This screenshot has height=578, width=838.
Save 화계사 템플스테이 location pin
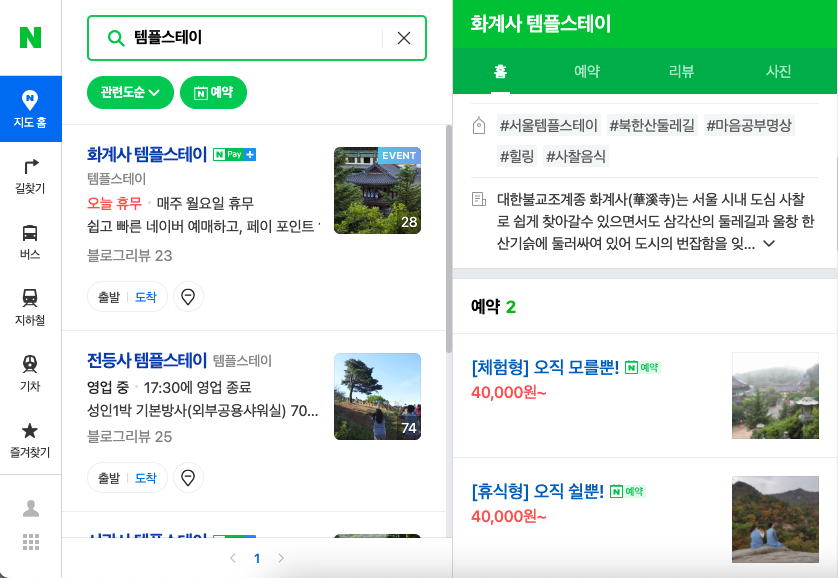tap(188, 296)
